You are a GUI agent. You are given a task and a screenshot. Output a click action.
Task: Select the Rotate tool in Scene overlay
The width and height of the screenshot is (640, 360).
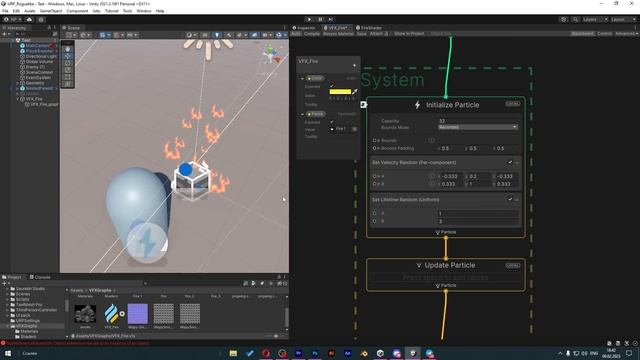(x=67, y=63)
